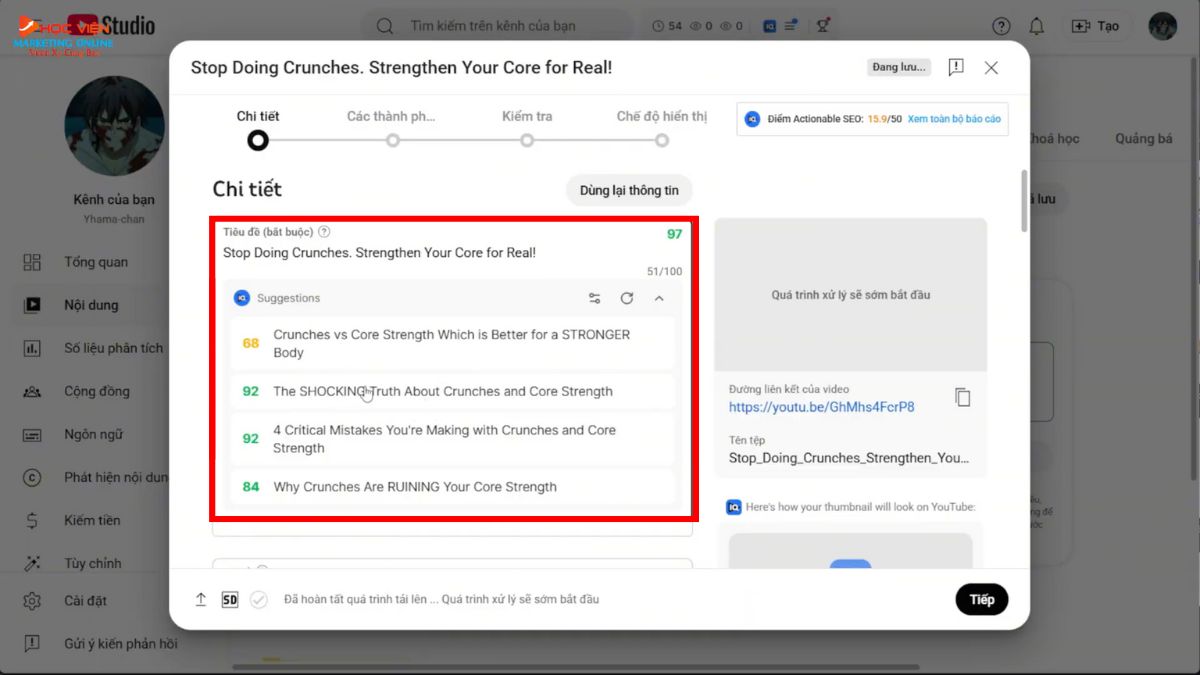Refresh the title suggestions
This screenshot has height=675, width=1200.
click(627, 298)
